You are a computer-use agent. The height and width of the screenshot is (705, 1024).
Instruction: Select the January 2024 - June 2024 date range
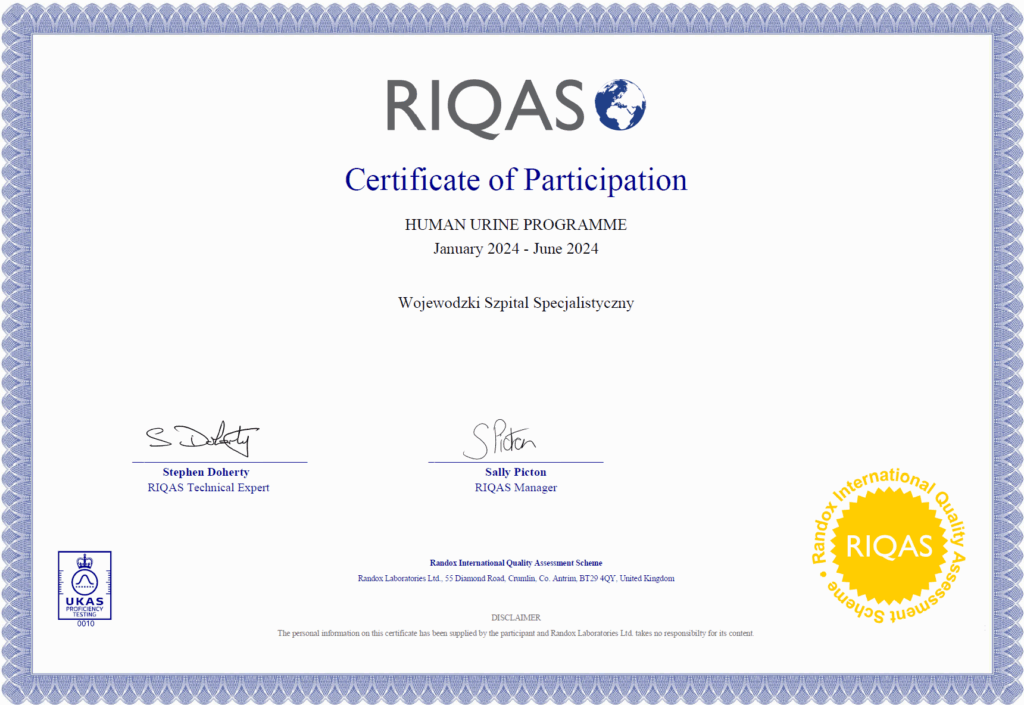pyautogui.click(x=516, y=249)
